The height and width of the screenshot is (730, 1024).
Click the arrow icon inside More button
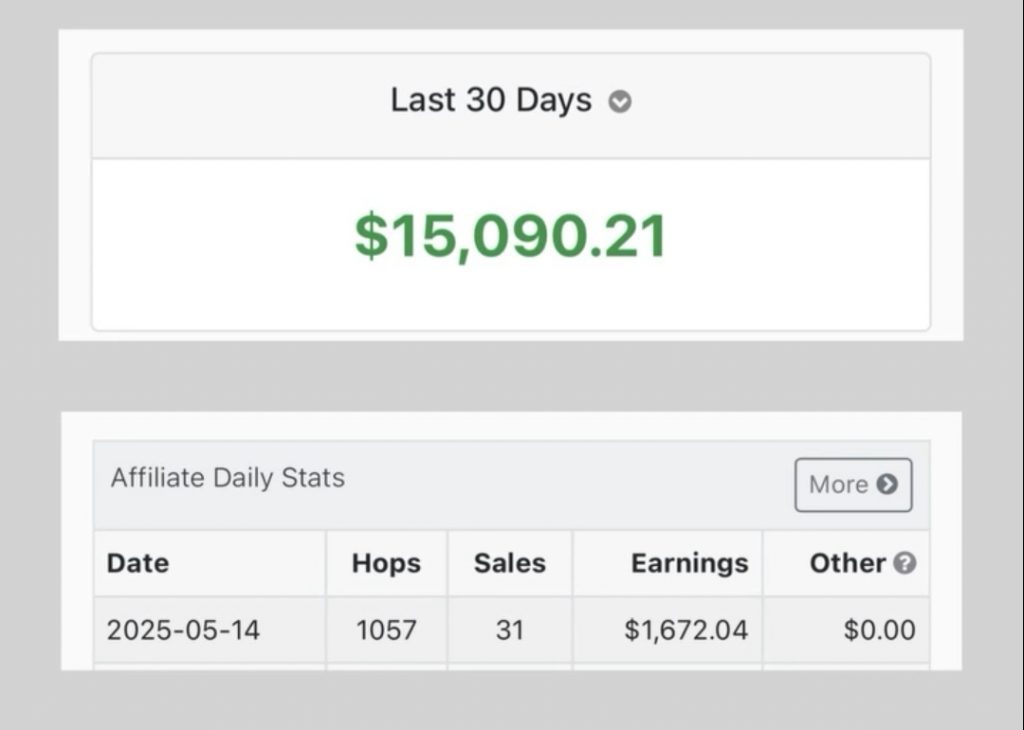click(887, 484)
